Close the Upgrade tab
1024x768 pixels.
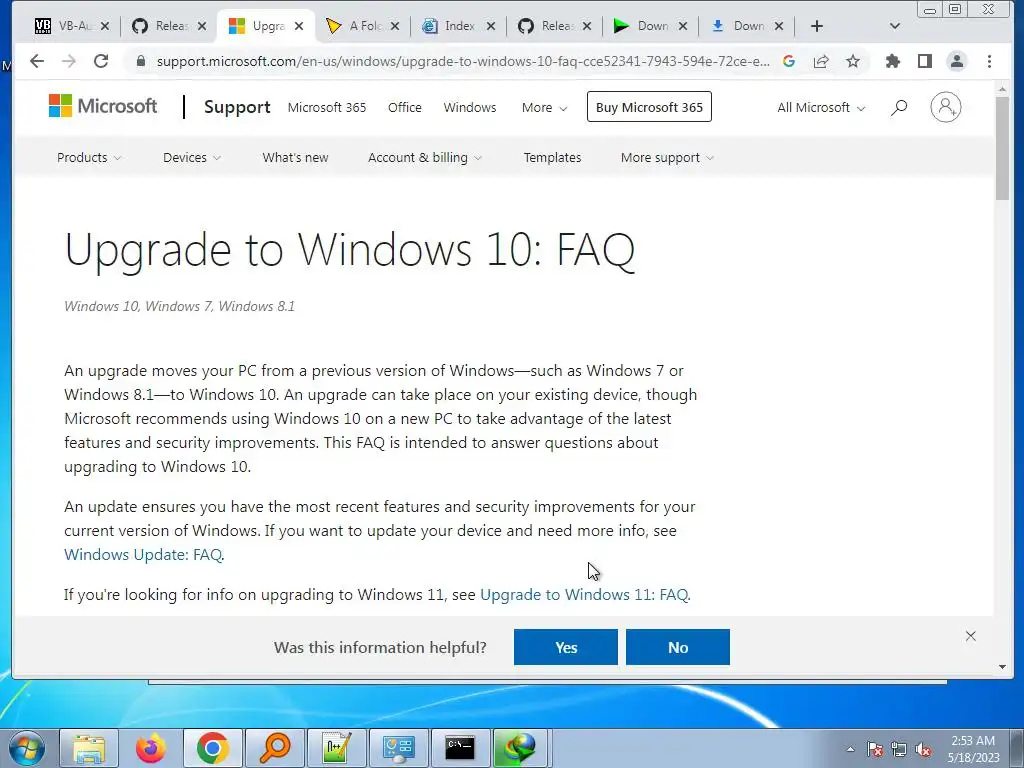click(298, 26)
